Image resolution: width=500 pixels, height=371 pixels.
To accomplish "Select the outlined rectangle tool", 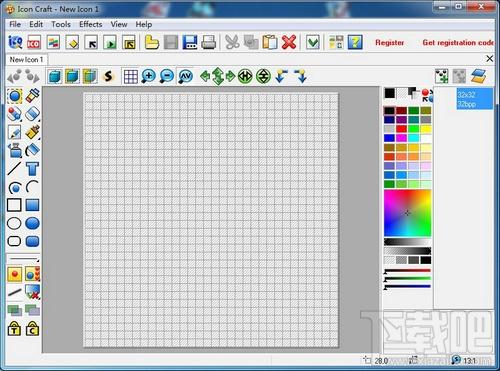I will click(14, 205).
